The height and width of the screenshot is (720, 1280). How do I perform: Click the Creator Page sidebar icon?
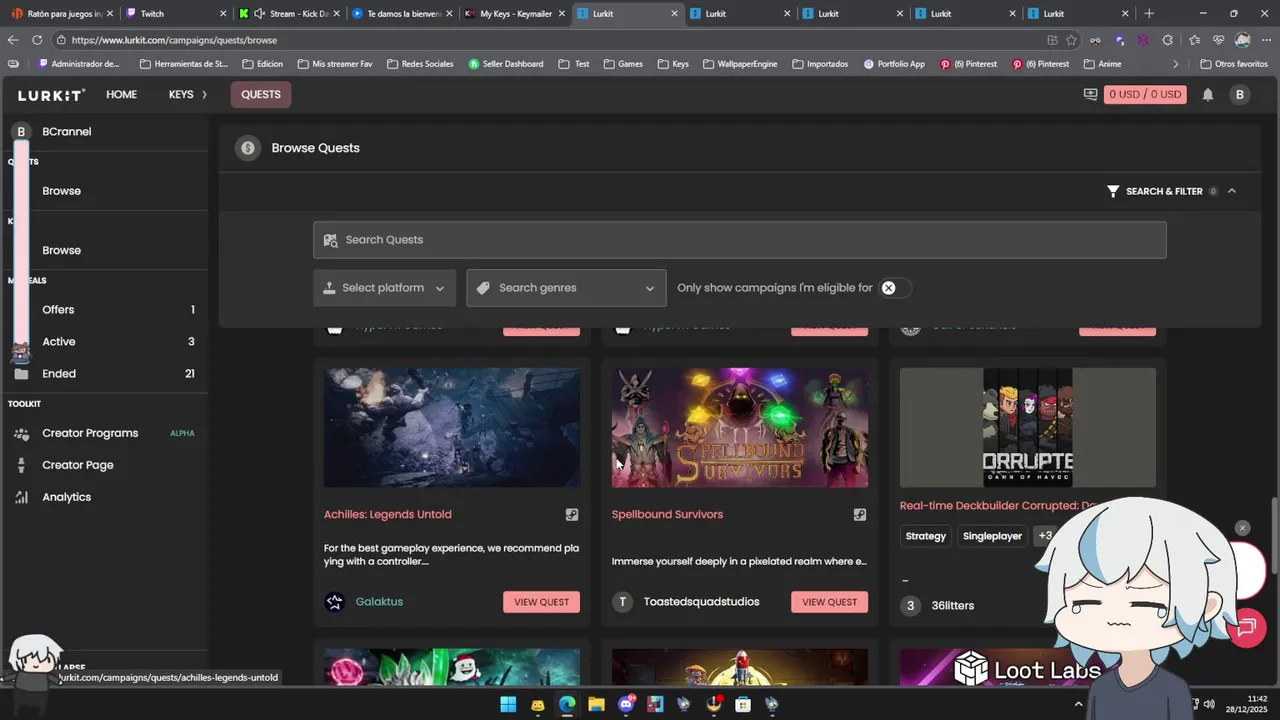click(x=21, y=465)
